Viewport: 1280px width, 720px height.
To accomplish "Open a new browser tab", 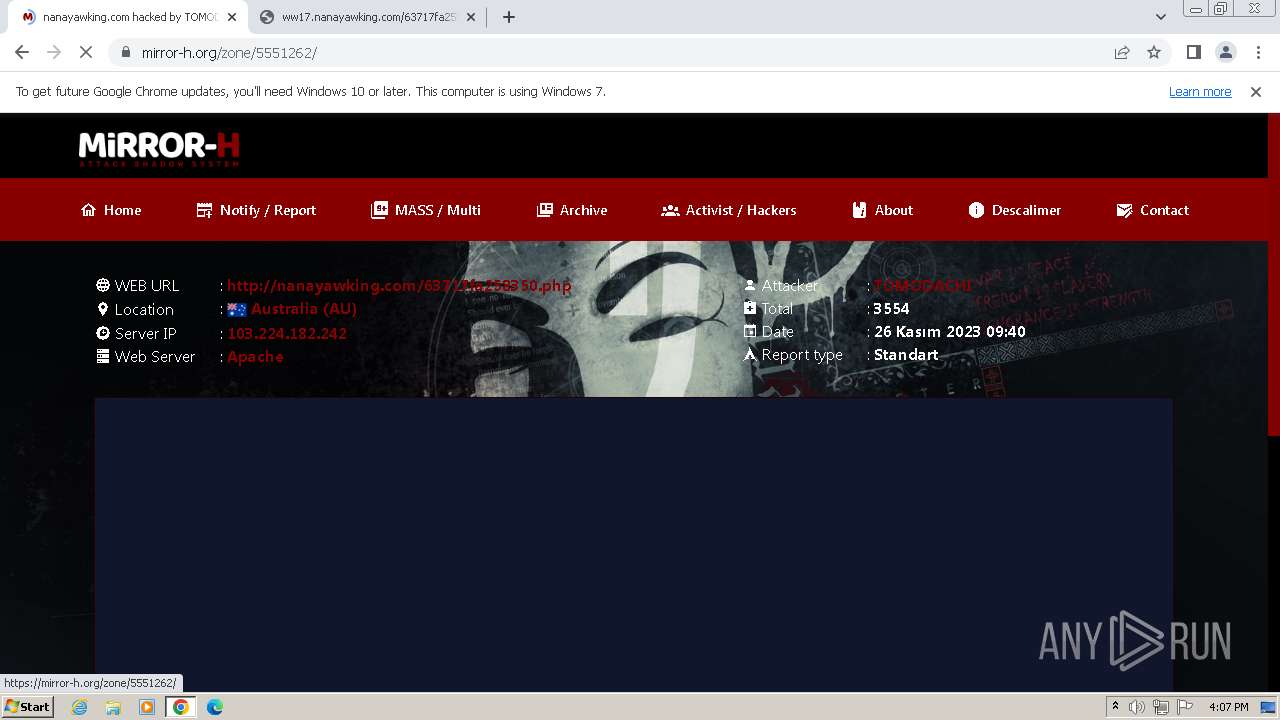I will tap(509, 17).
